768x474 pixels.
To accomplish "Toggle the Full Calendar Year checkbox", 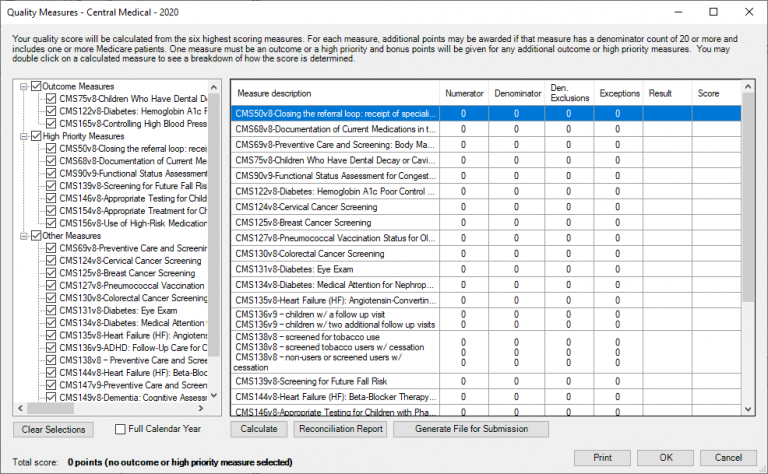I will [121, 430].
